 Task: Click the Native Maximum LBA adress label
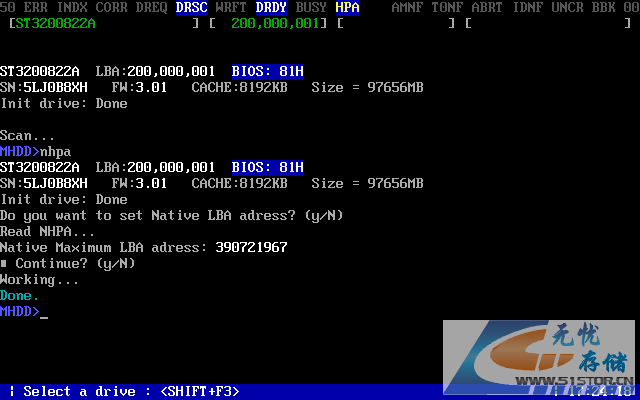tap(104, 247)
